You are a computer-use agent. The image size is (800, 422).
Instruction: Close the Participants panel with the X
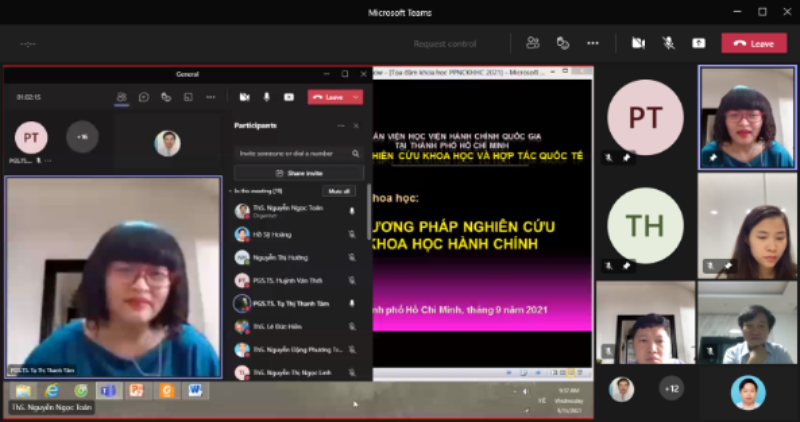[x=355, y=126]
